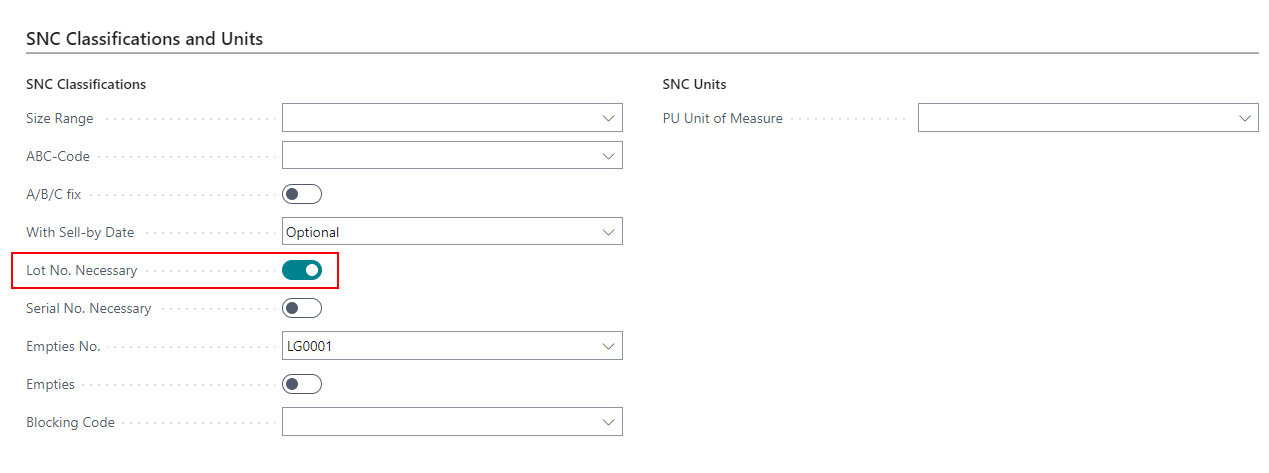Expand the ABC-Code dropdown chevron
Viewport: 1269px width, 473px height.
coord(608,156)
